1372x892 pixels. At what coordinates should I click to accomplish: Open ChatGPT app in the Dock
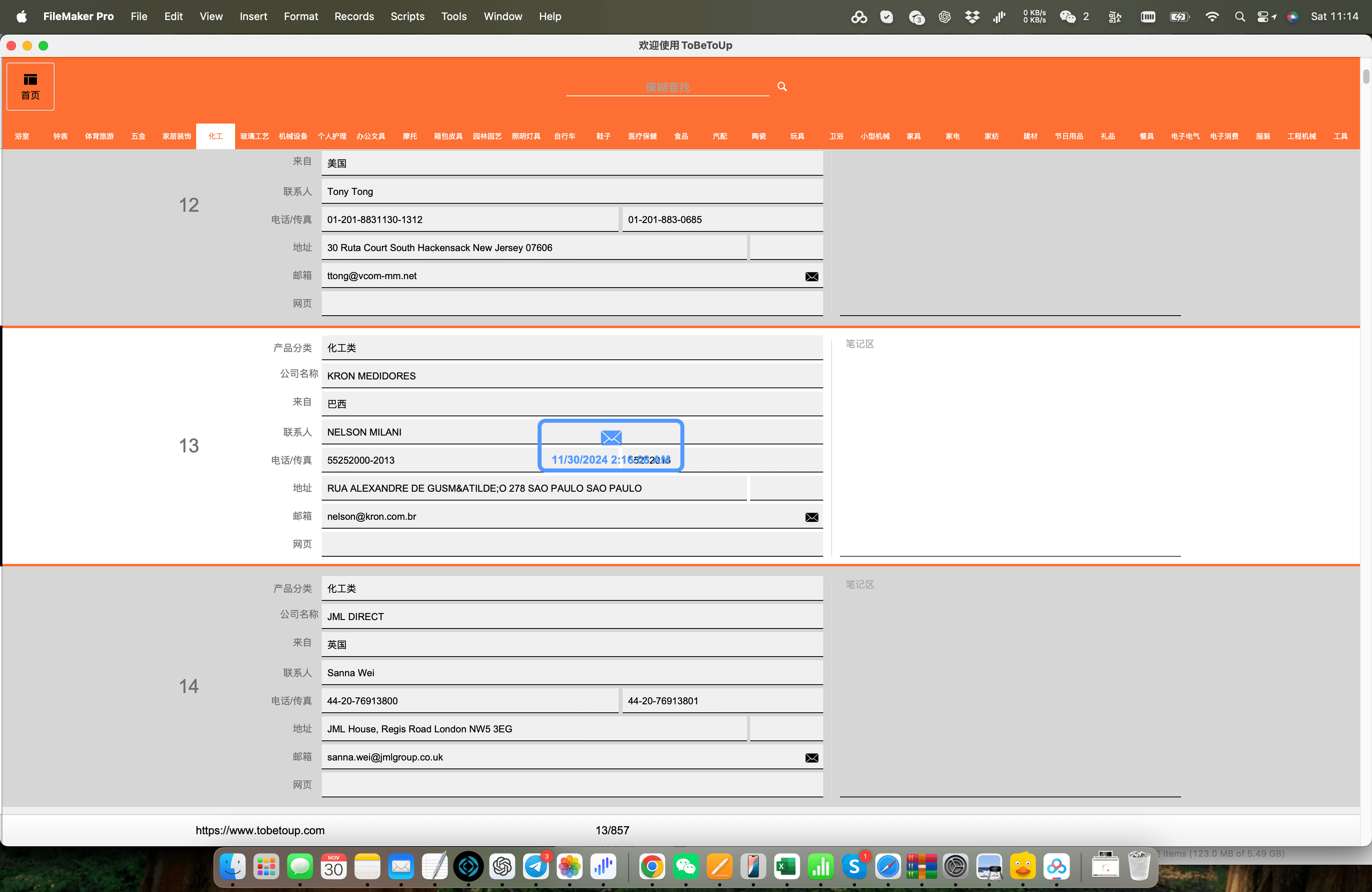pyautogui.click(x=502, y=866)
